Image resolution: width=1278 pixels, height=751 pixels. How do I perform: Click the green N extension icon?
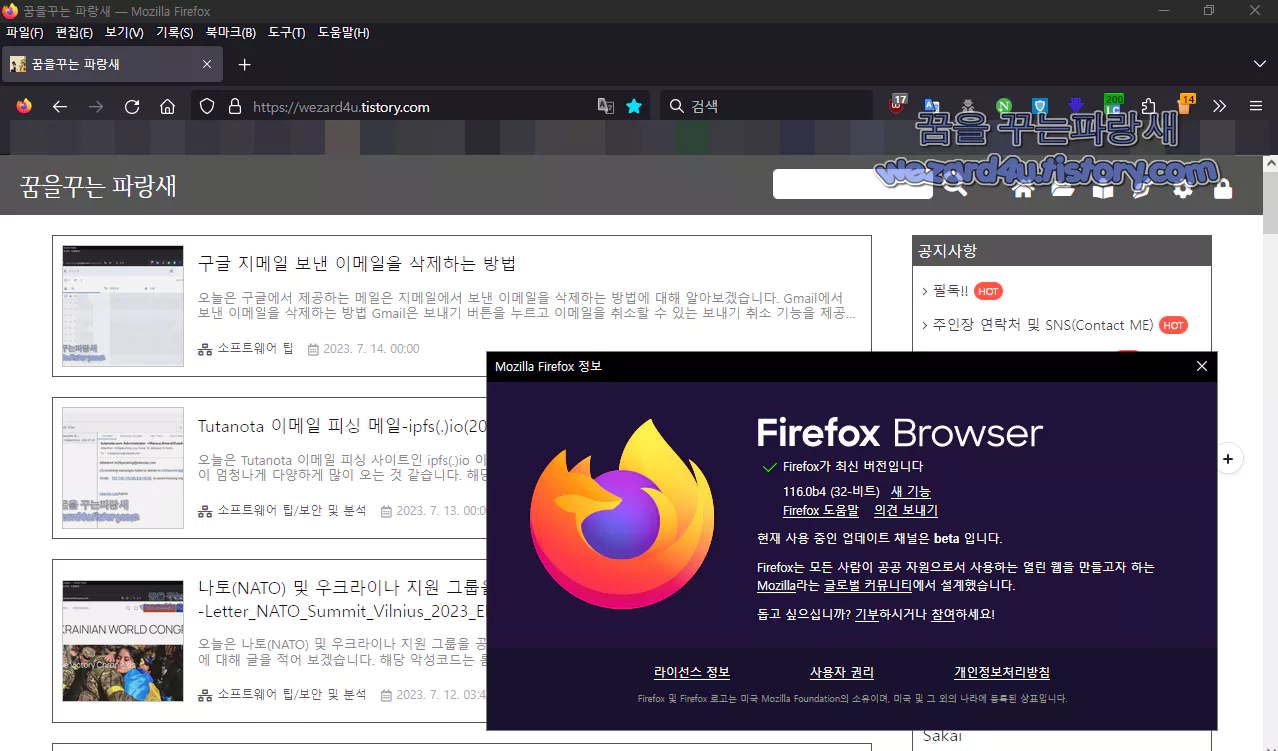click(x=1004, y=106)
